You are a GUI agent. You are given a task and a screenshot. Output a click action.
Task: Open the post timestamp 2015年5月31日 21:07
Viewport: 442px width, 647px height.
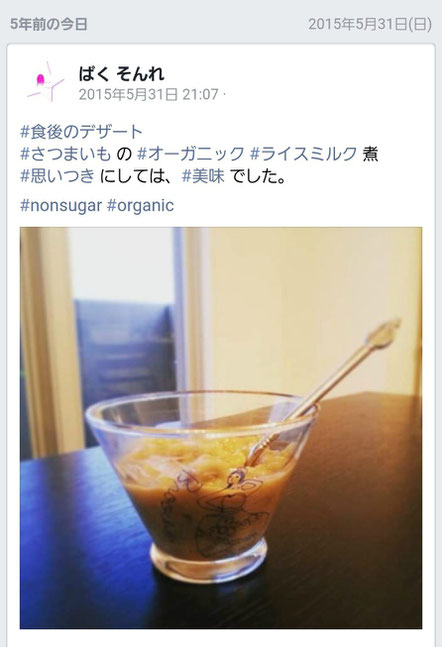(149, 94)
